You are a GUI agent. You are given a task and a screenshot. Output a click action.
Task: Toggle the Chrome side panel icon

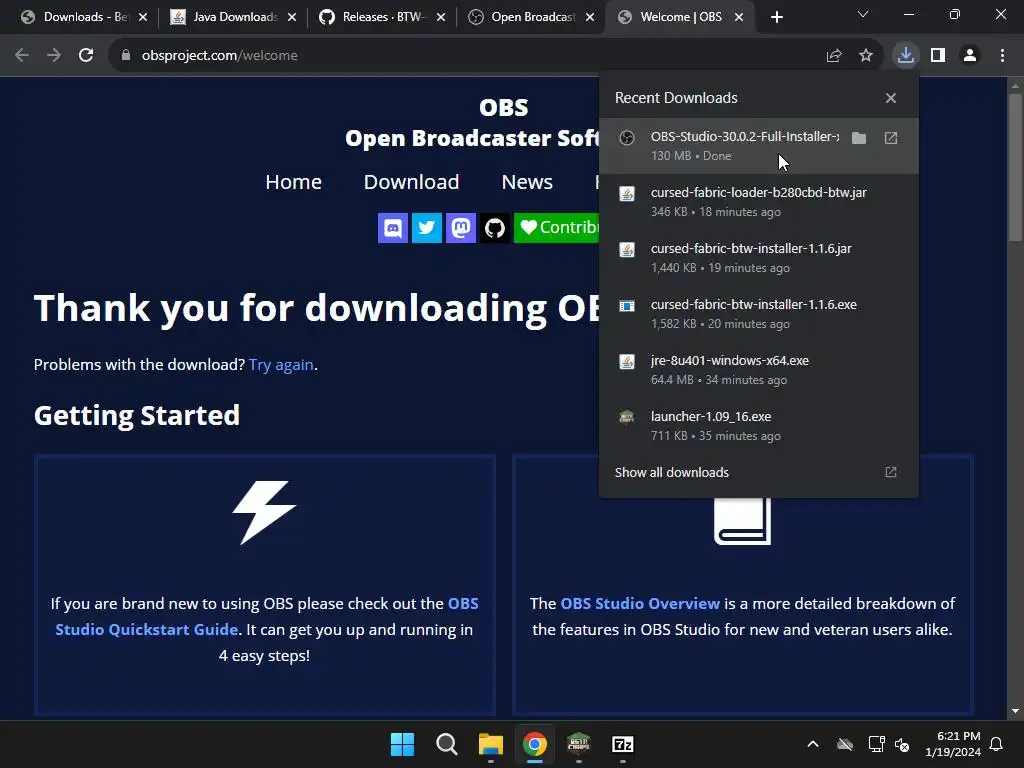coord(938,56)
